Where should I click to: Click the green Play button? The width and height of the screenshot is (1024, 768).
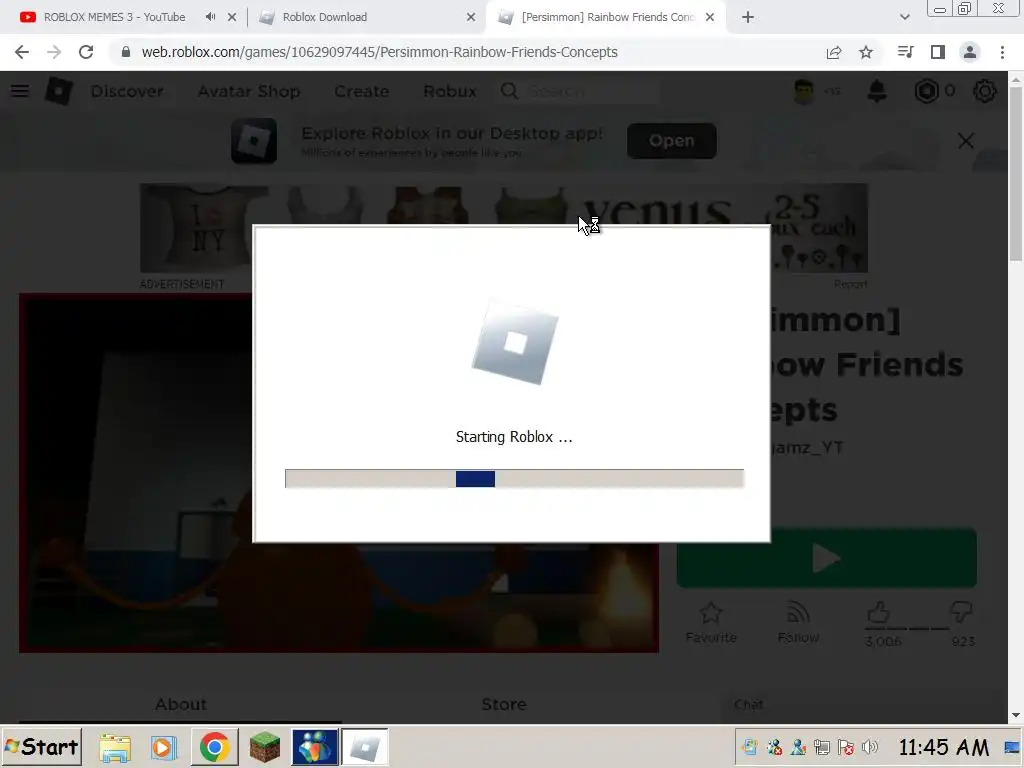826,558
